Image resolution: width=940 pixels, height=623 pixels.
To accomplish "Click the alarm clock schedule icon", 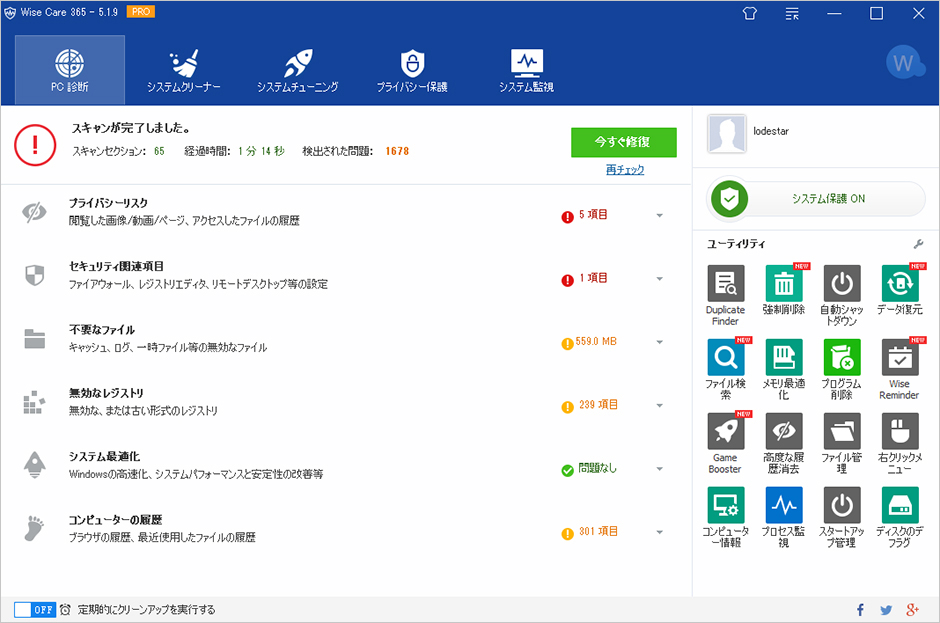I will 65,610.
